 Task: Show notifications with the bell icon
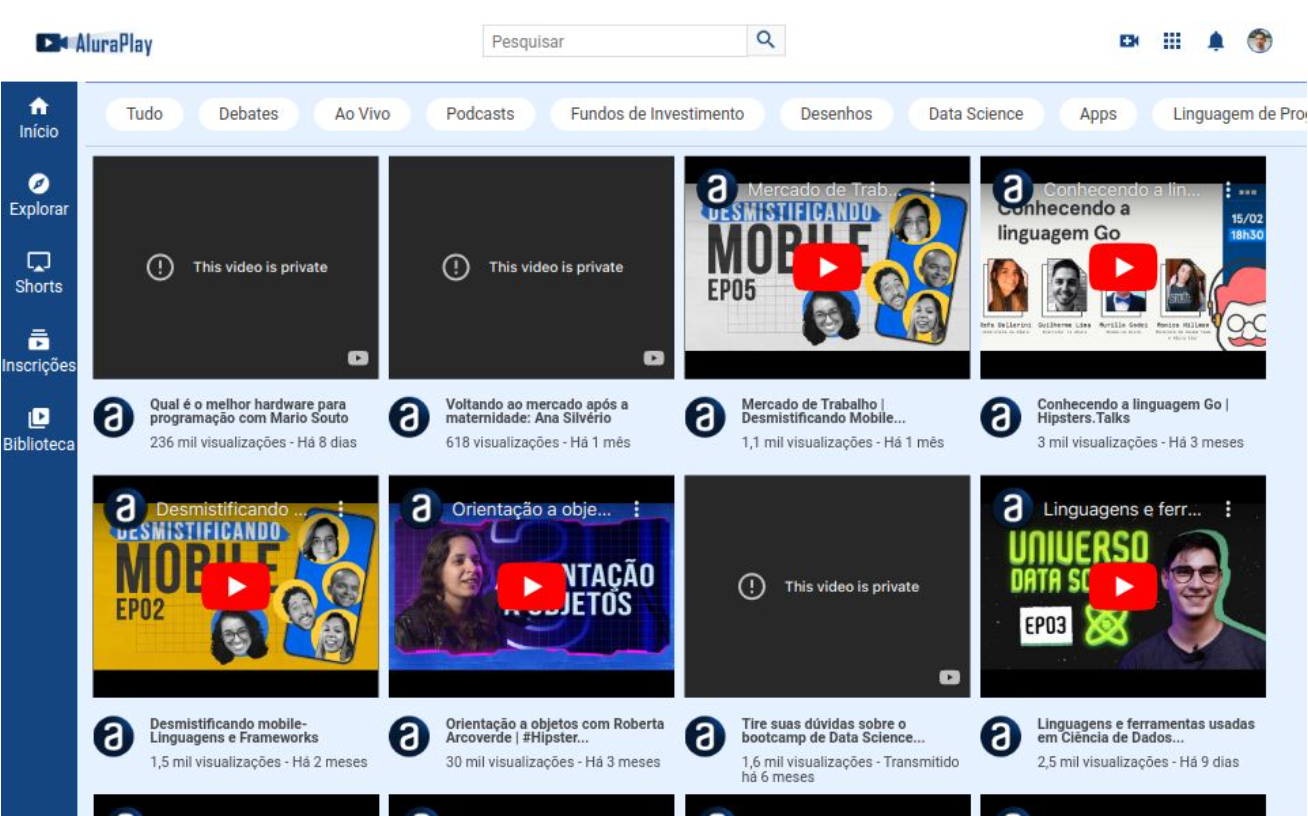click(1215, 41)
